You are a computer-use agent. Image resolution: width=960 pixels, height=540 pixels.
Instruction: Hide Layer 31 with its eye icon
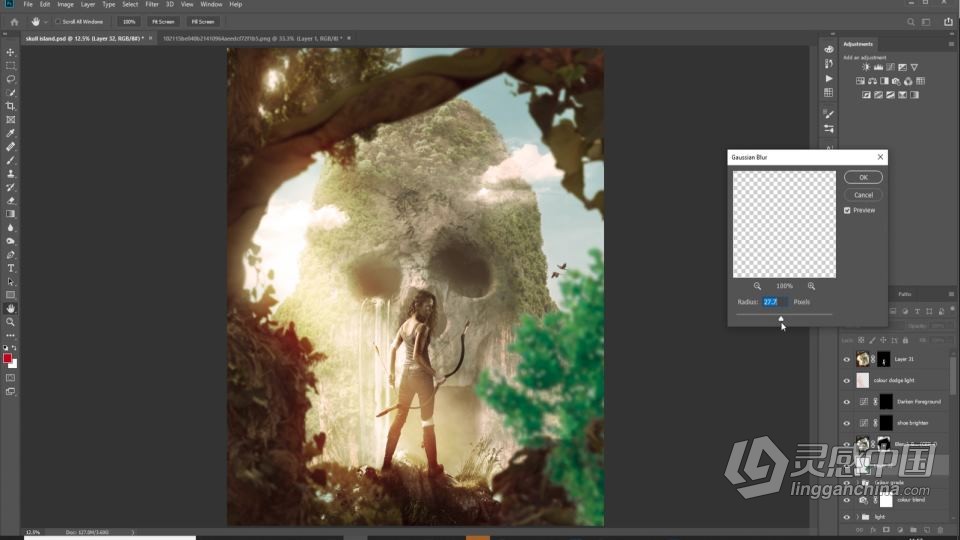click(847, 359)
